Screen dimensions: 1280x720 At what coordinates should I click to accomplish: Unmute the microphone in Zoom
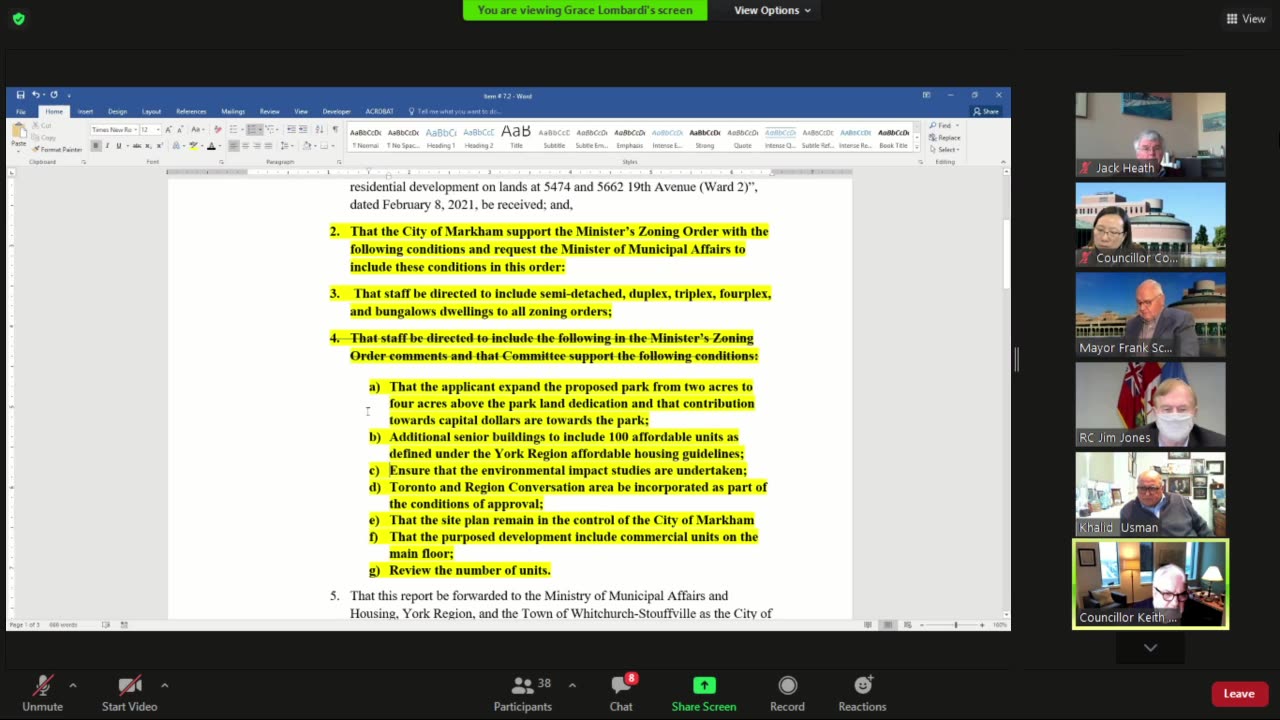point(42,693)
